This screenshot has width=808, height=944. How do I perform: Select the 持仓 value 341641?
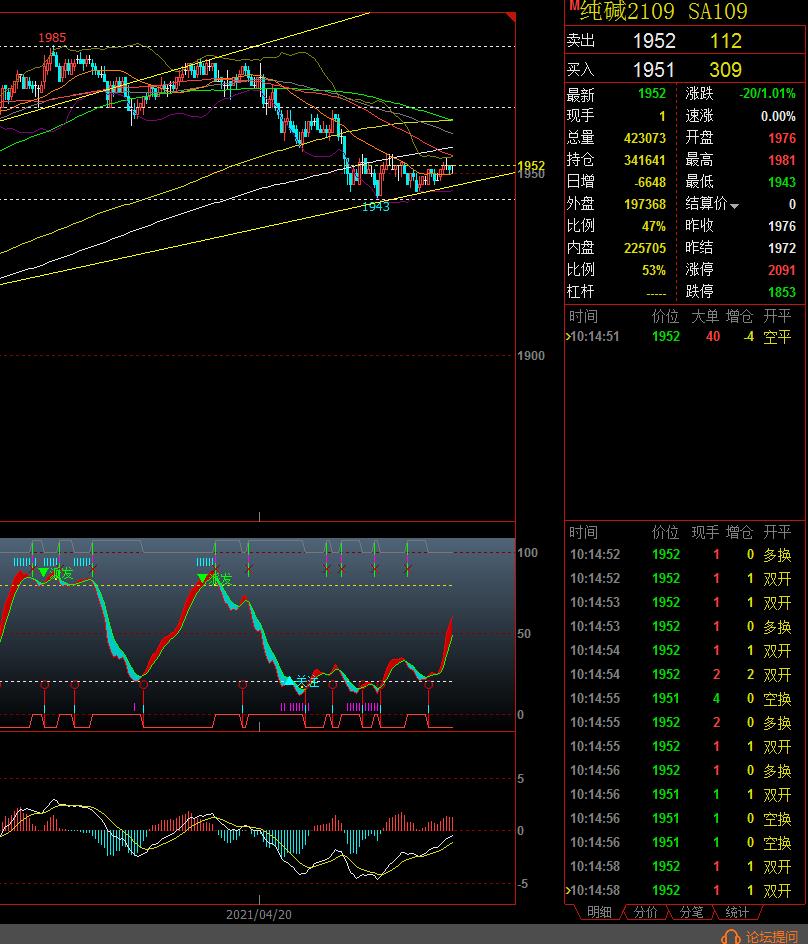click(x=645, y=160)
